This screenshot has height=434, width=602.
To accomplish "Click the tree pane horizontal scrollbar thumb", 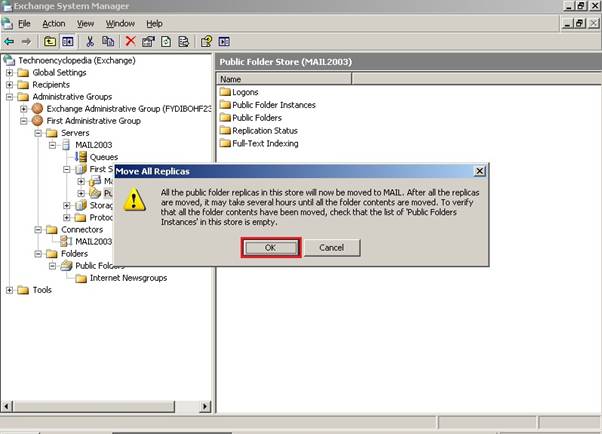I will [94, 406].
